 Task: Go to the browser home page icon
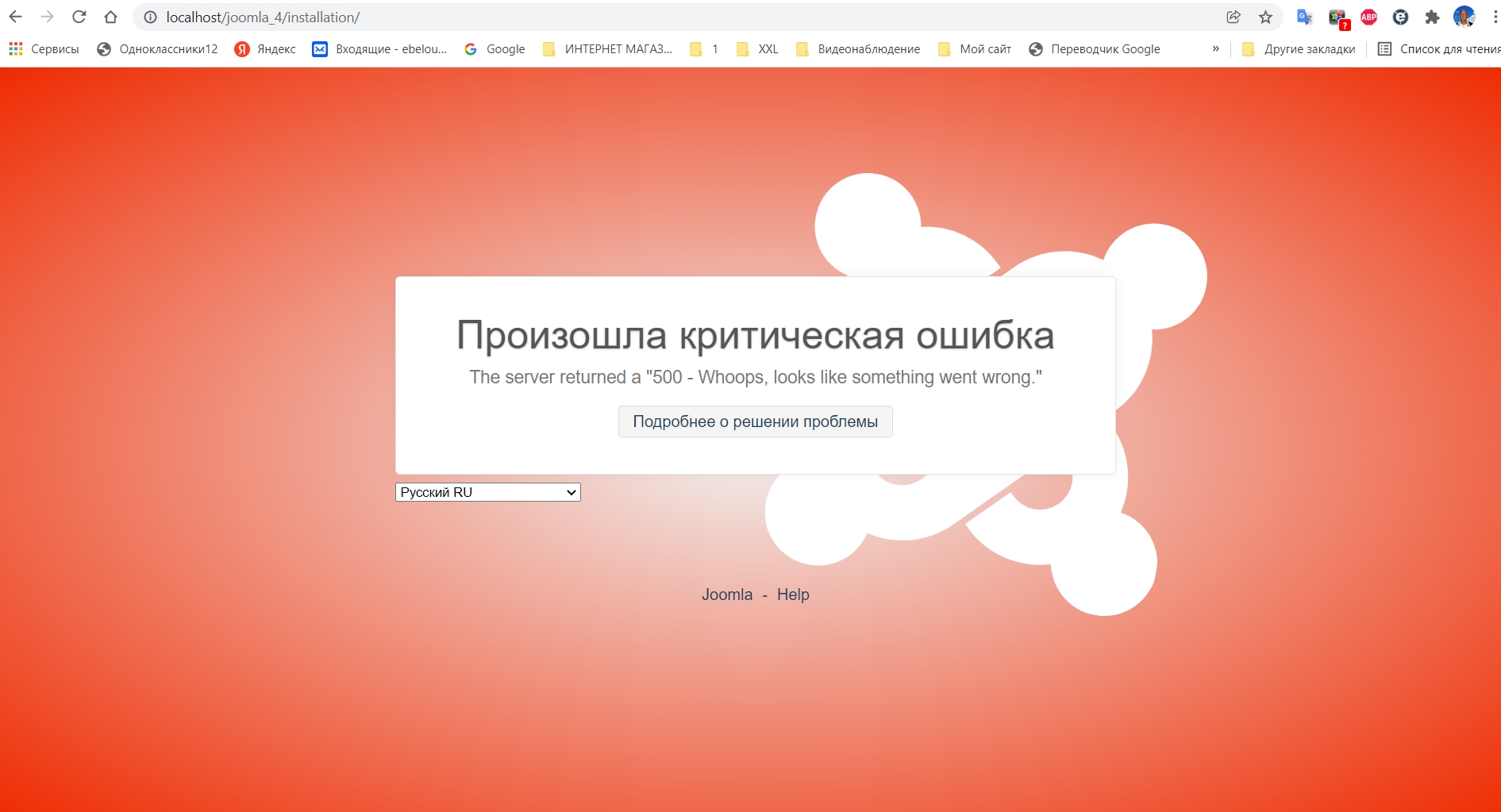[110, 17]
